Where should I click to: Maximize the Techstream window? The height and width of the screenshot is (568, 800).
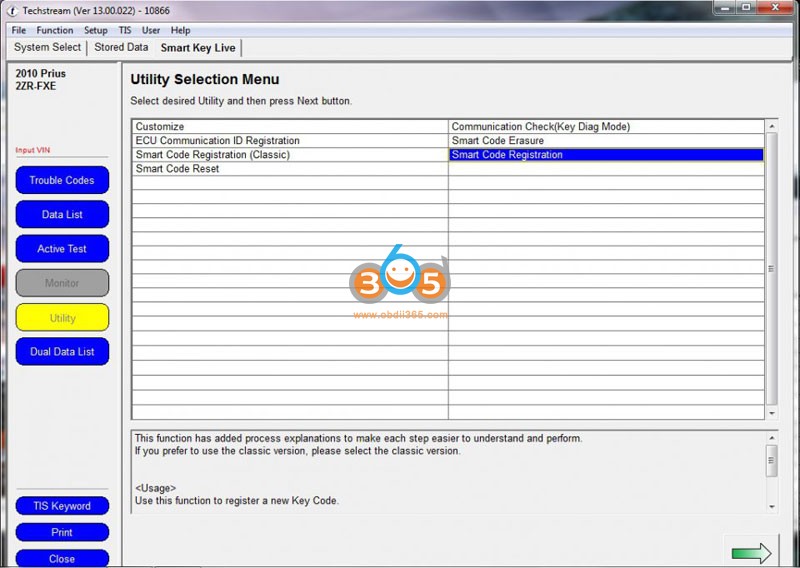coord(746,8)
